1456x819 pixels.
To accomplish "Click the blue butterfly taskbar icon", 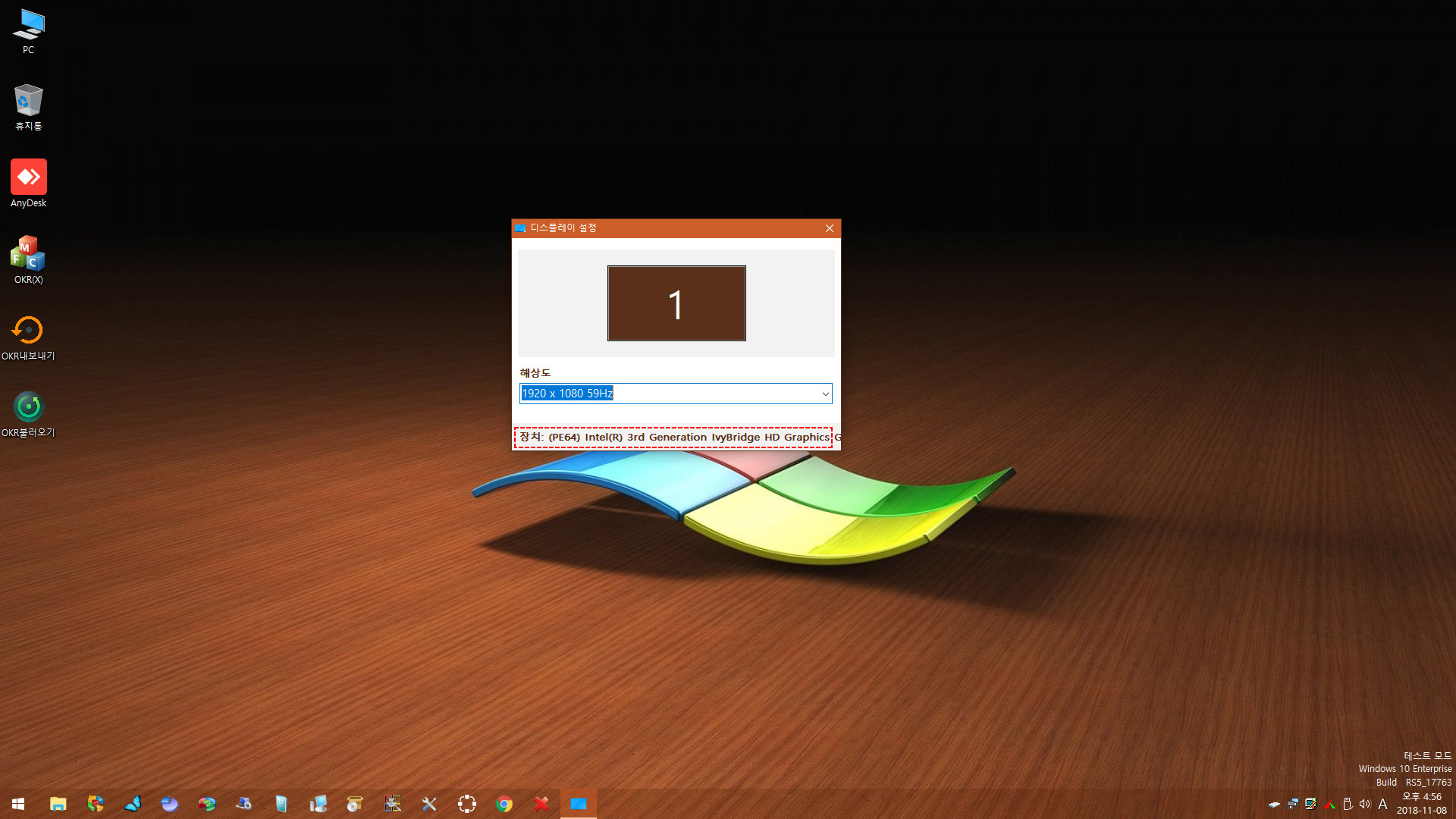I will tap(133, 804).
